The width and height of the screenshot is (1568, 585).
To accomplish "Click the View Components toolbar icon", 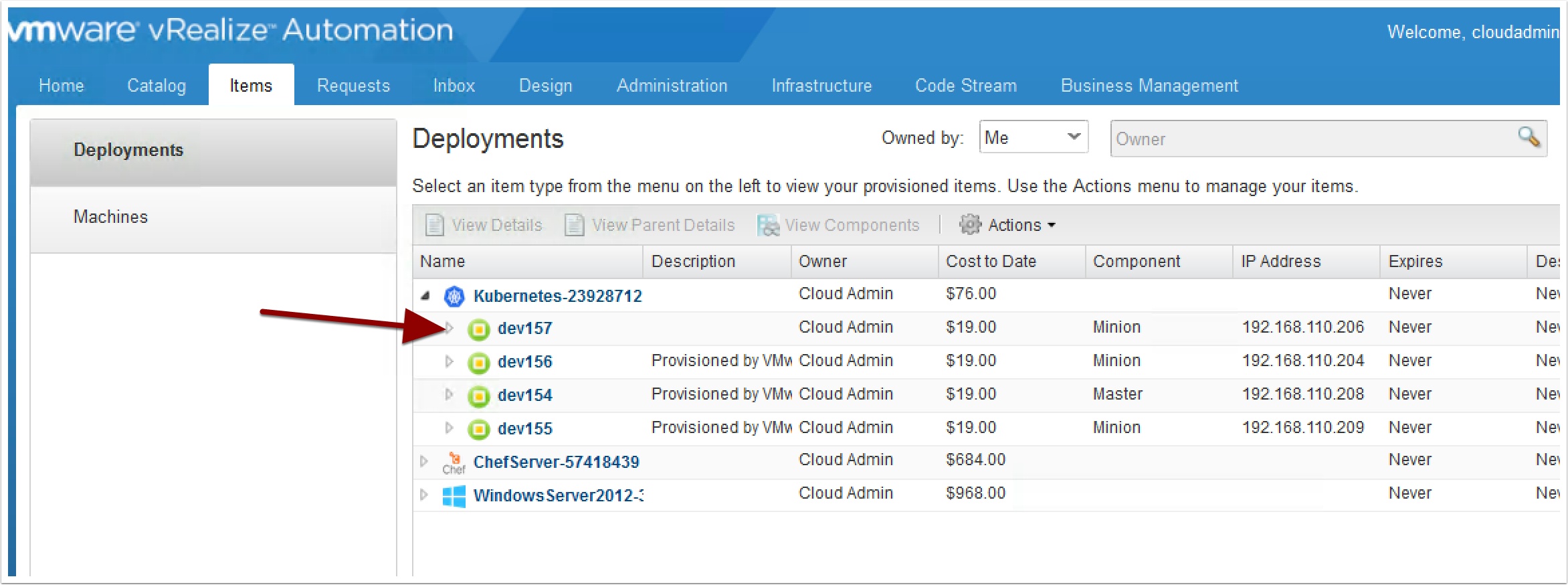I will click(x=768, y=226).
